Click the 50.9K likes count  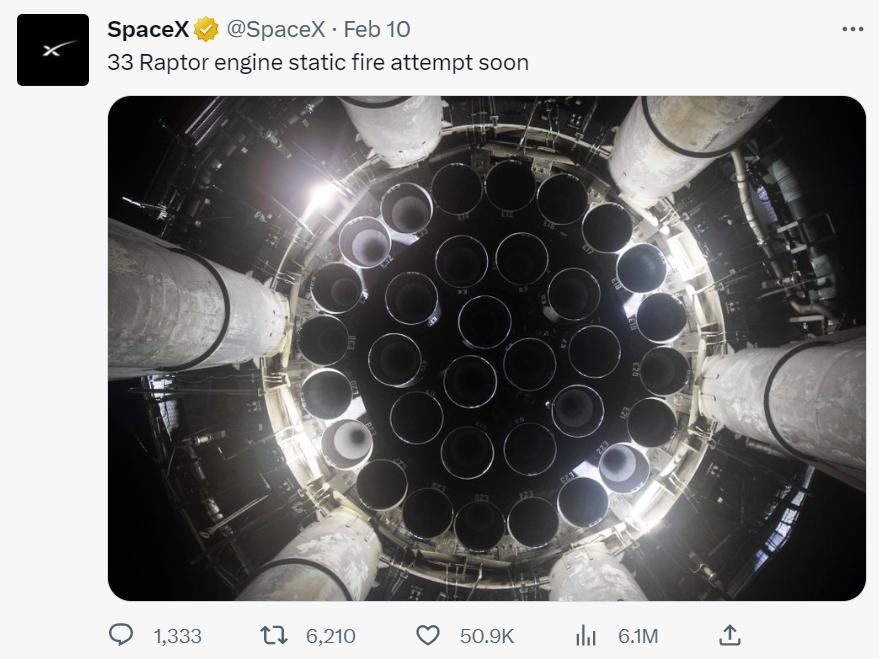[x=486, y=636]
